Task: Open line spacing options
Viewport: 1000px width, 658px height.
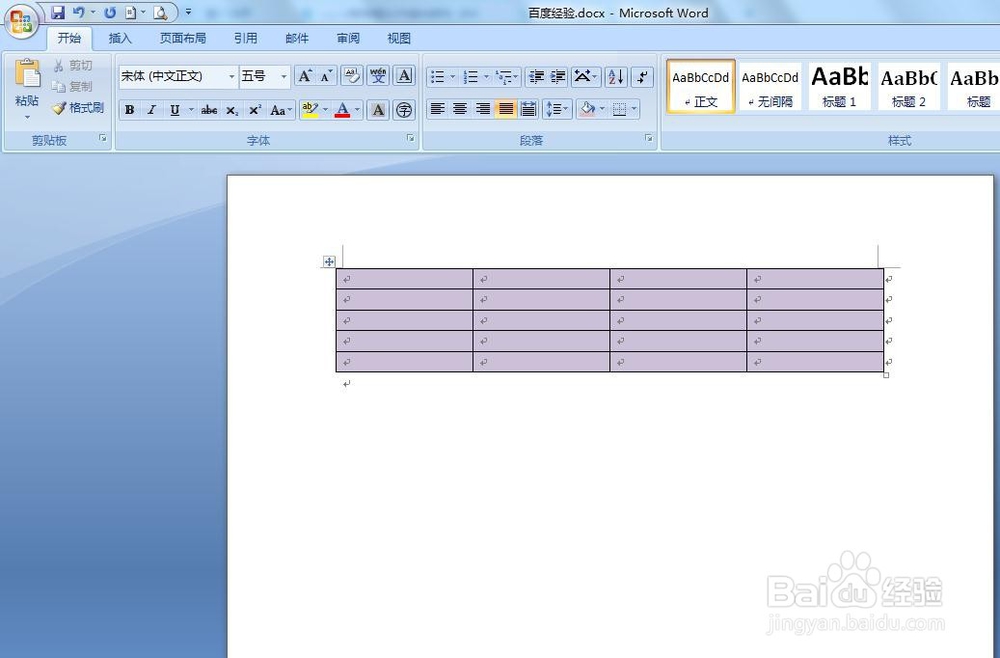Action: pos(557,109)
